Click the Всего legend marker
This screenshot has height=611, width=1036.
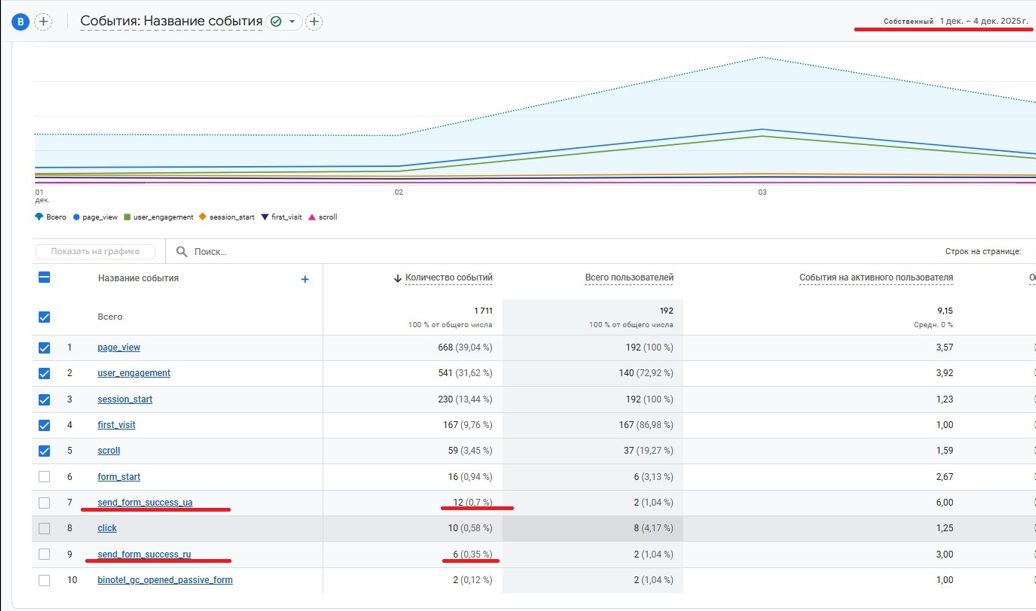click(x=39, y=217)
